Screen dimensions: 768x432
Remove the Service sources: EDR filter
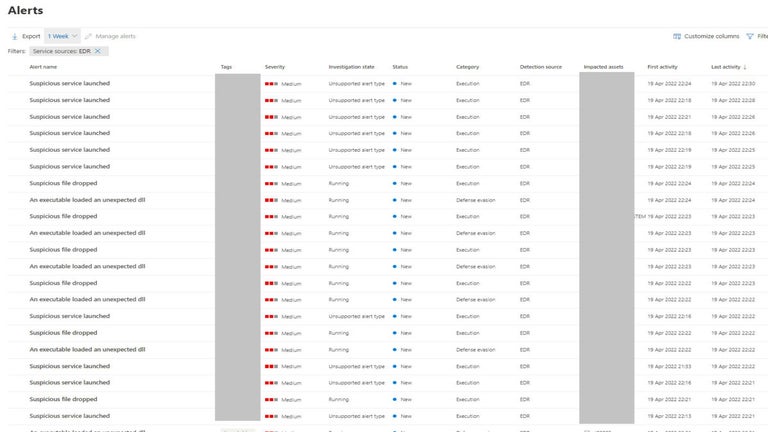point(97,50)
